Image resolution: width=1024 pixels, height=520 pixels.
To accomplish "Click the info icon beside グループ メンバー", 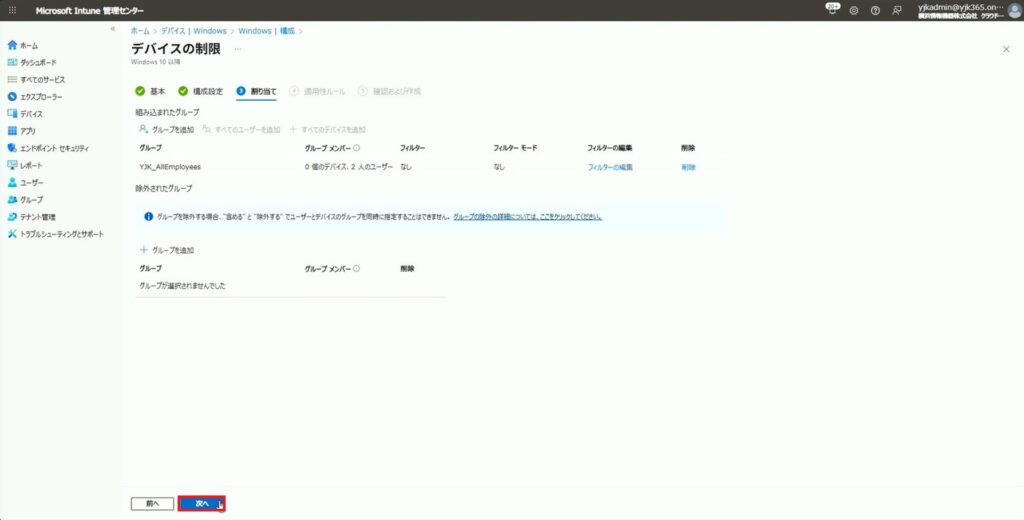I will (357, 148).
